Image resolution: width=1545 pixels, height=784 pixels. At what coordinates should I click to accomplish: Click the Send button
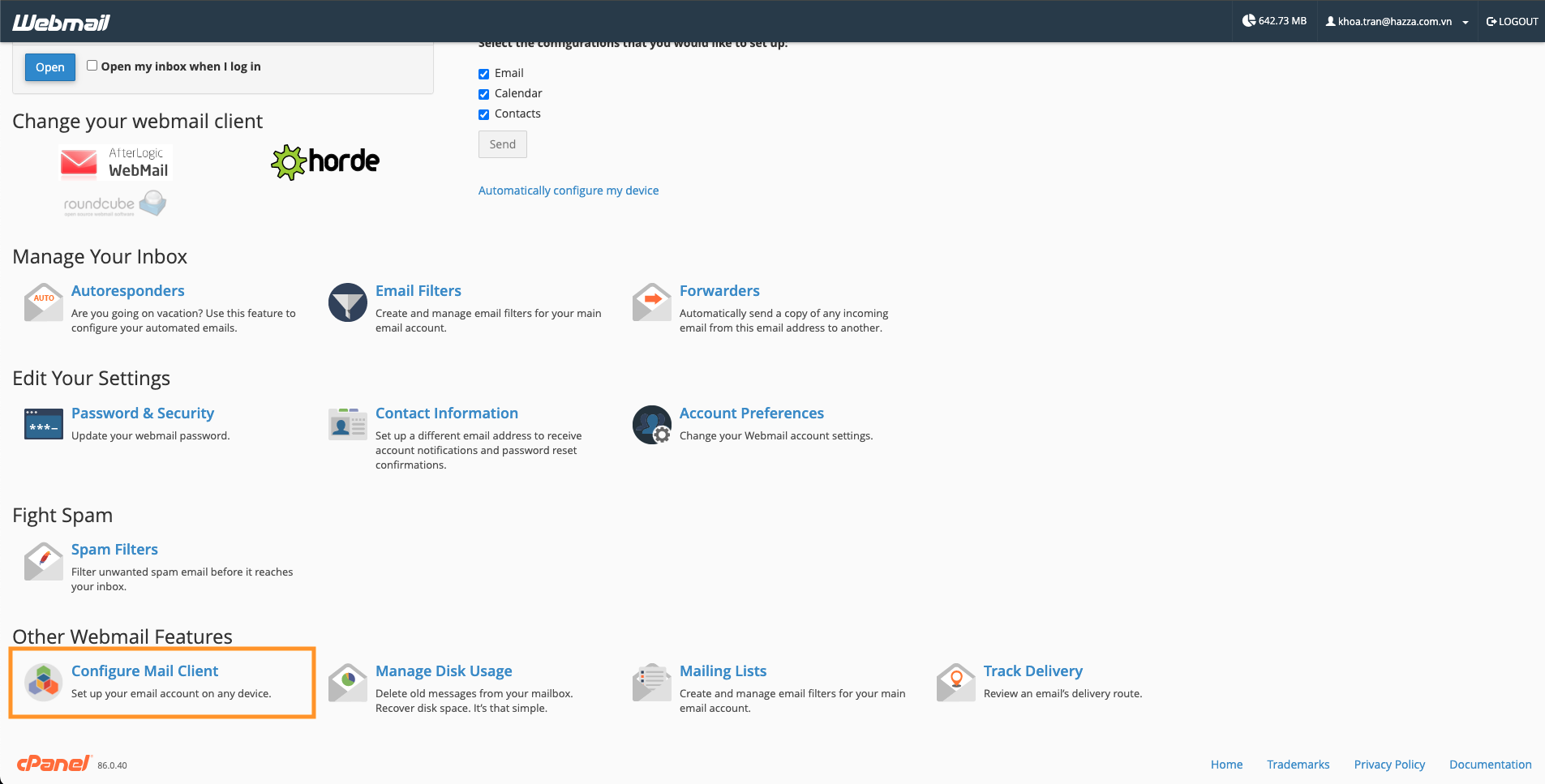tap(502, 144)
